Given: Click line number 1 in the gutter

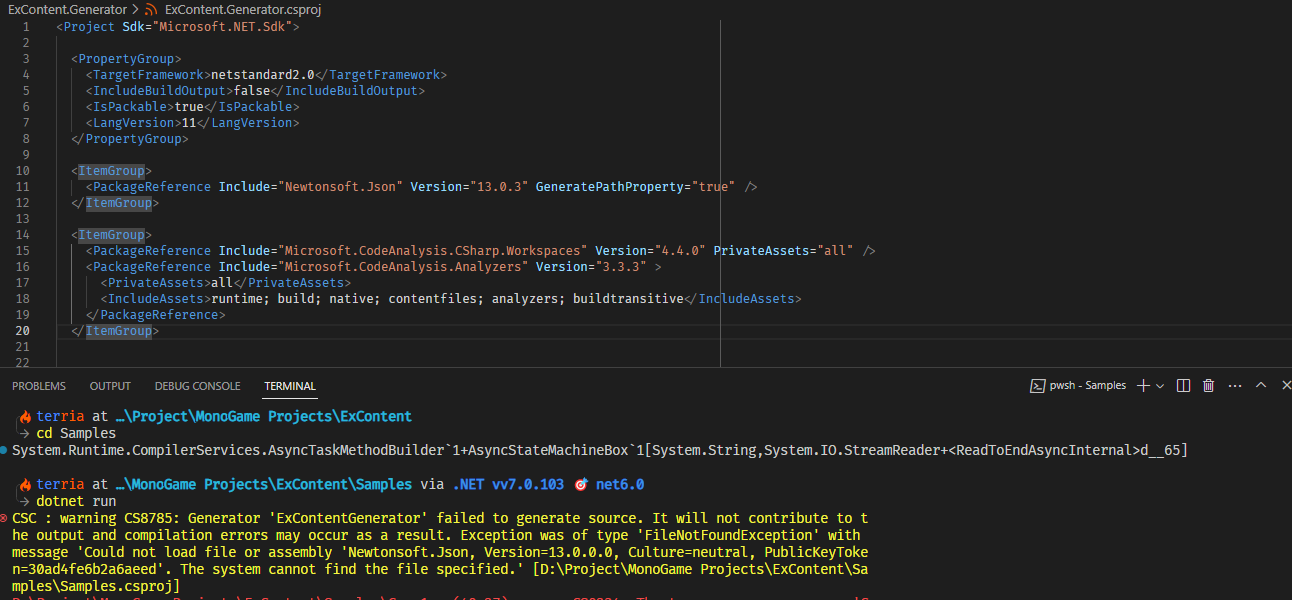Looking at the screenshot, I should tap(26, 27).
